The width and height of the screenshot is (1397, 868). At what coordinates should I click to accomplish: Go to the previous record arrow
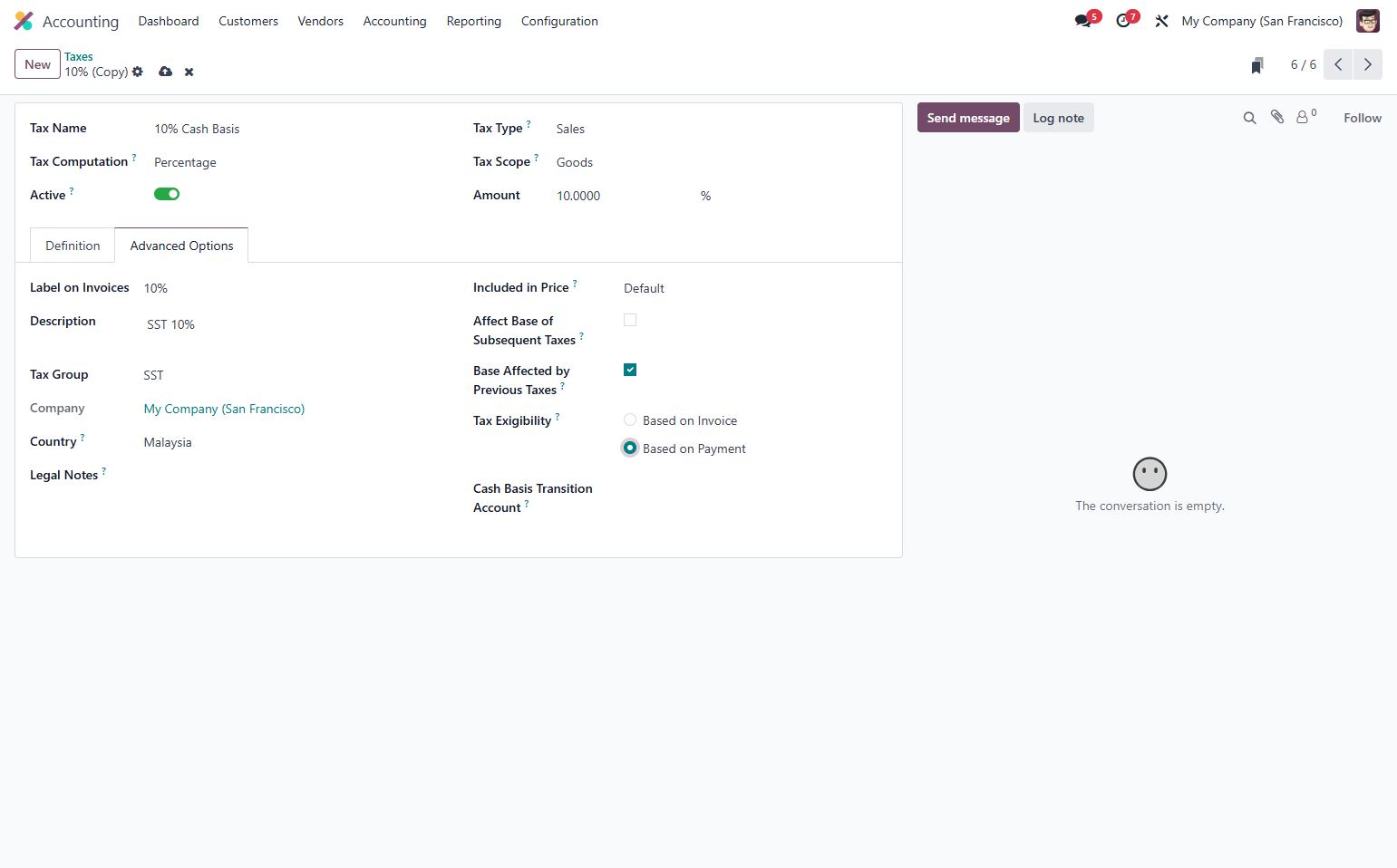1338,64
